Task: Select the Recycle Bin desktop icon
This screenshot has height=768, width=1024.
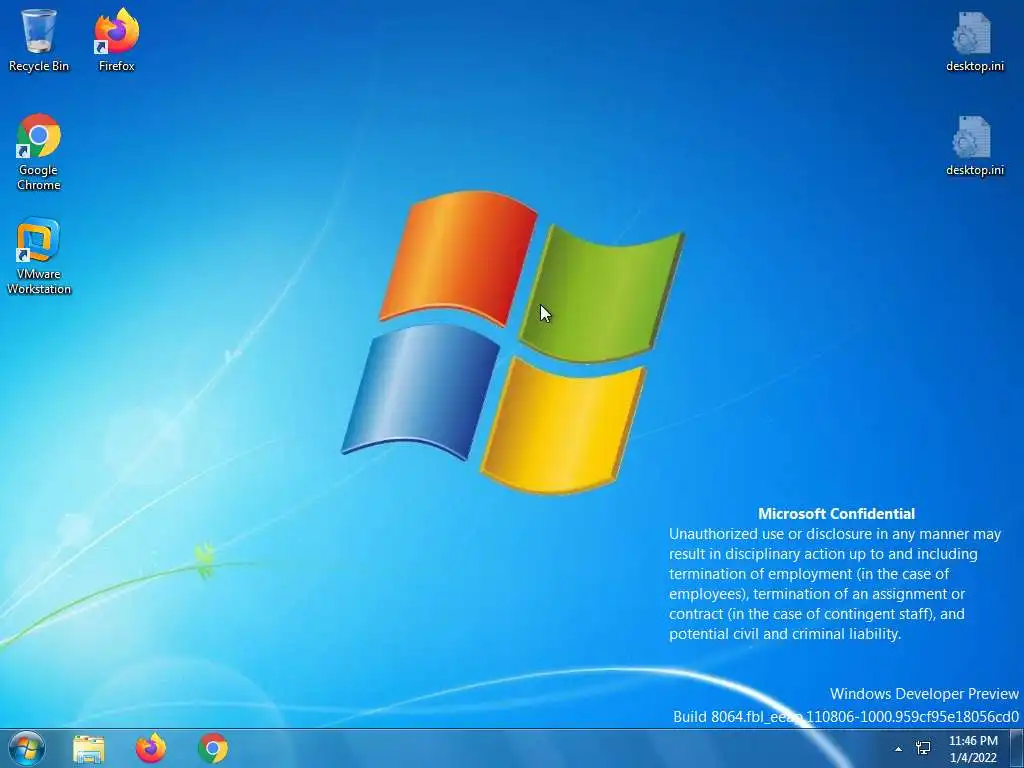Action: click(39, 39)
